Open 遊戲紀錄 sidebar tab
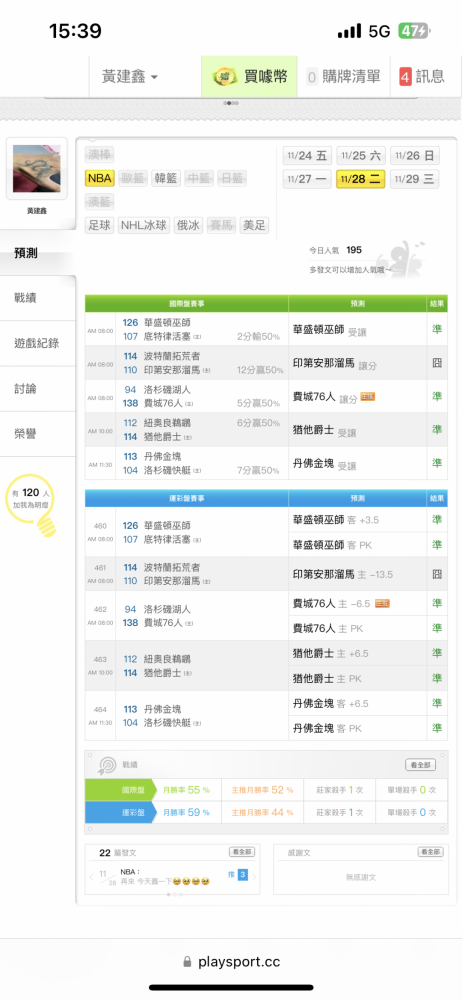Screen dimensions: 462x1000 pyautogui.click(x=37, y=343)
